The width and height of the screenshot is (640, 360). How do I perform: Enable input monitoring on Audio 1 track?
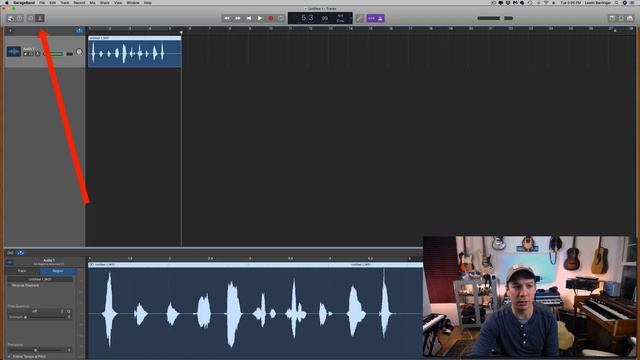[38, 54]
